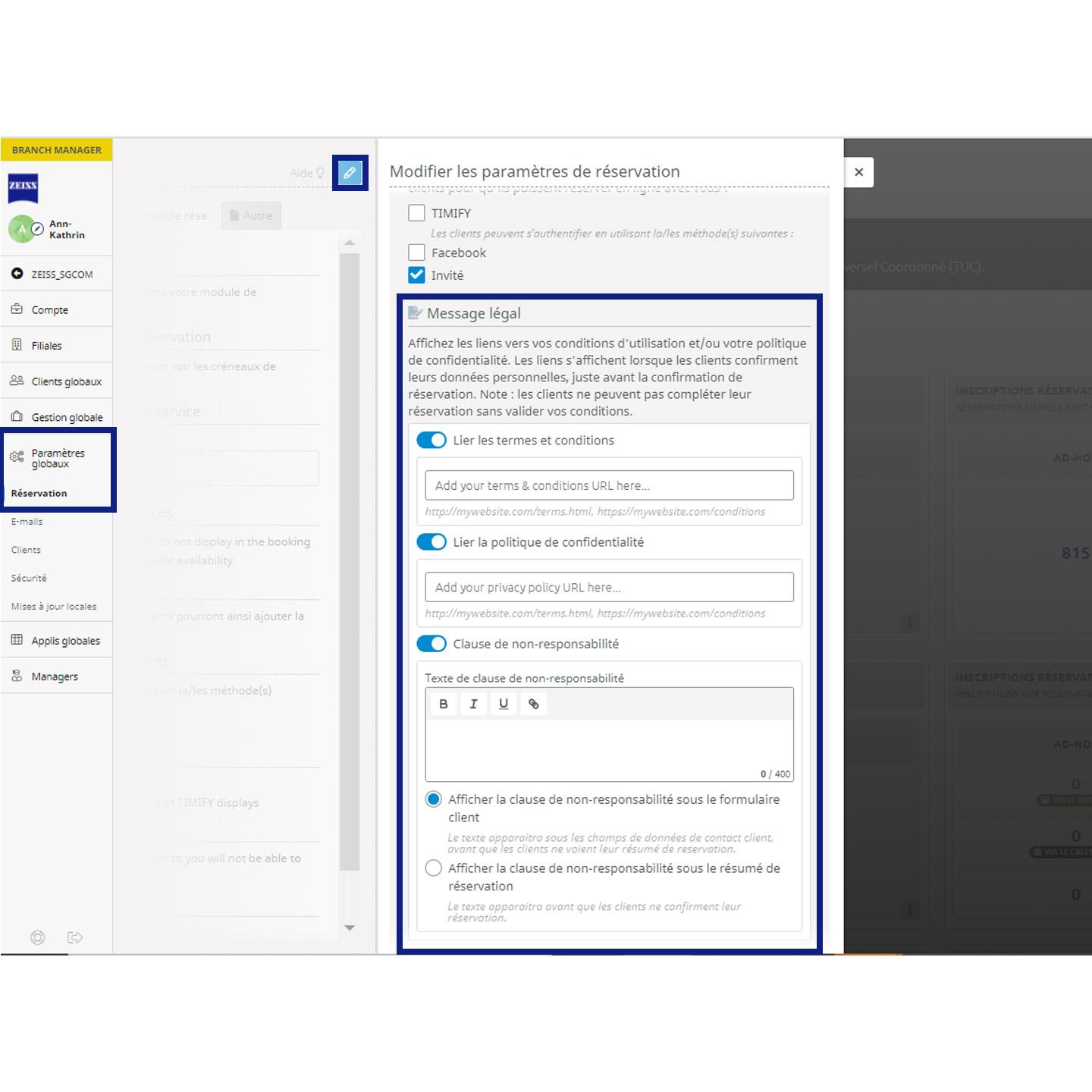Open Clients globaux menu item
Viewport: 1092px width, 1092px height.
click(x=57, y=381)
